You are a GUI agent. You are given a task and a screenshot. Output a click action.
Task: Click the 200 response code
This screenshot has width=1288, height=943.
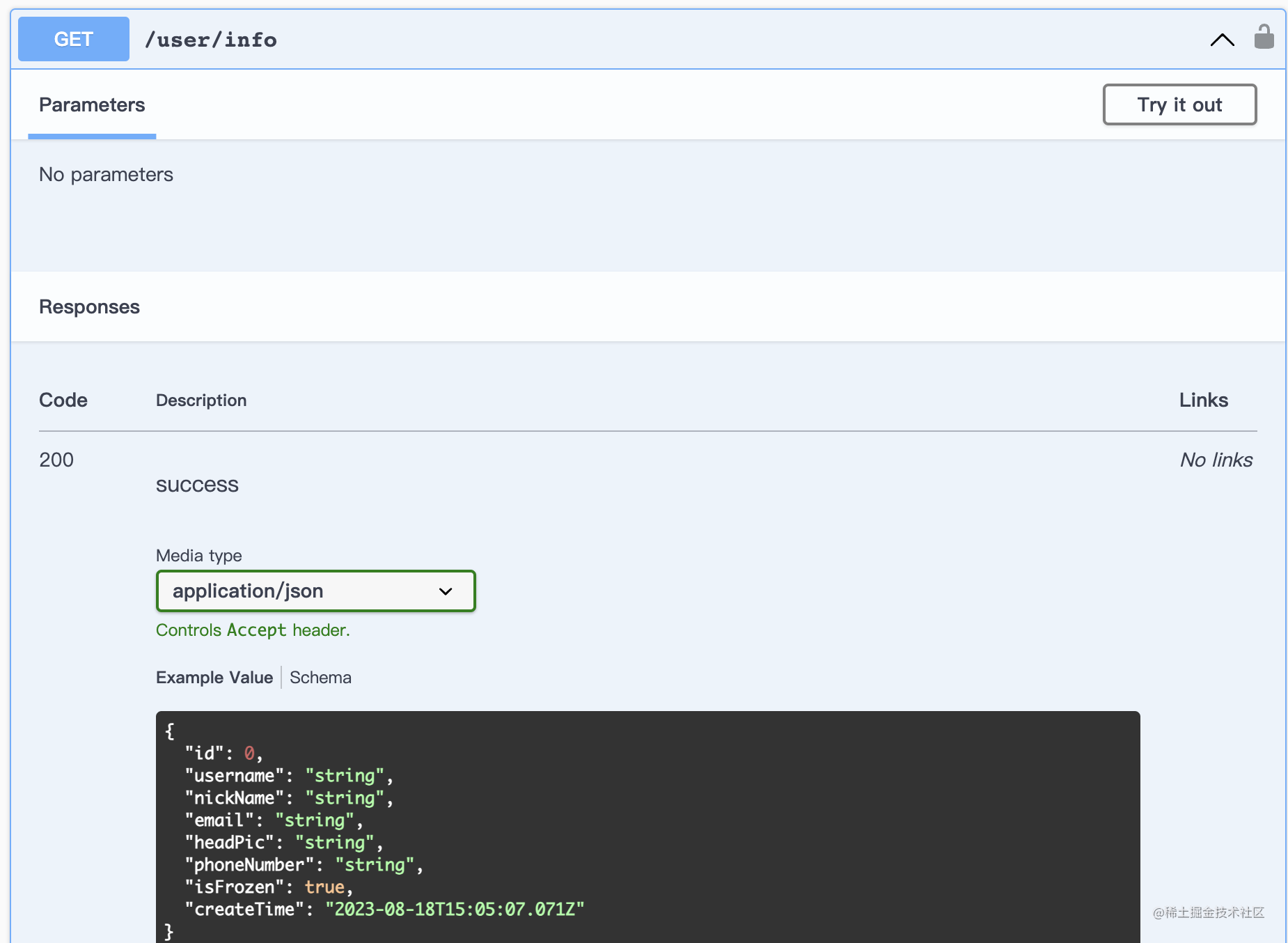coord(56,460)
